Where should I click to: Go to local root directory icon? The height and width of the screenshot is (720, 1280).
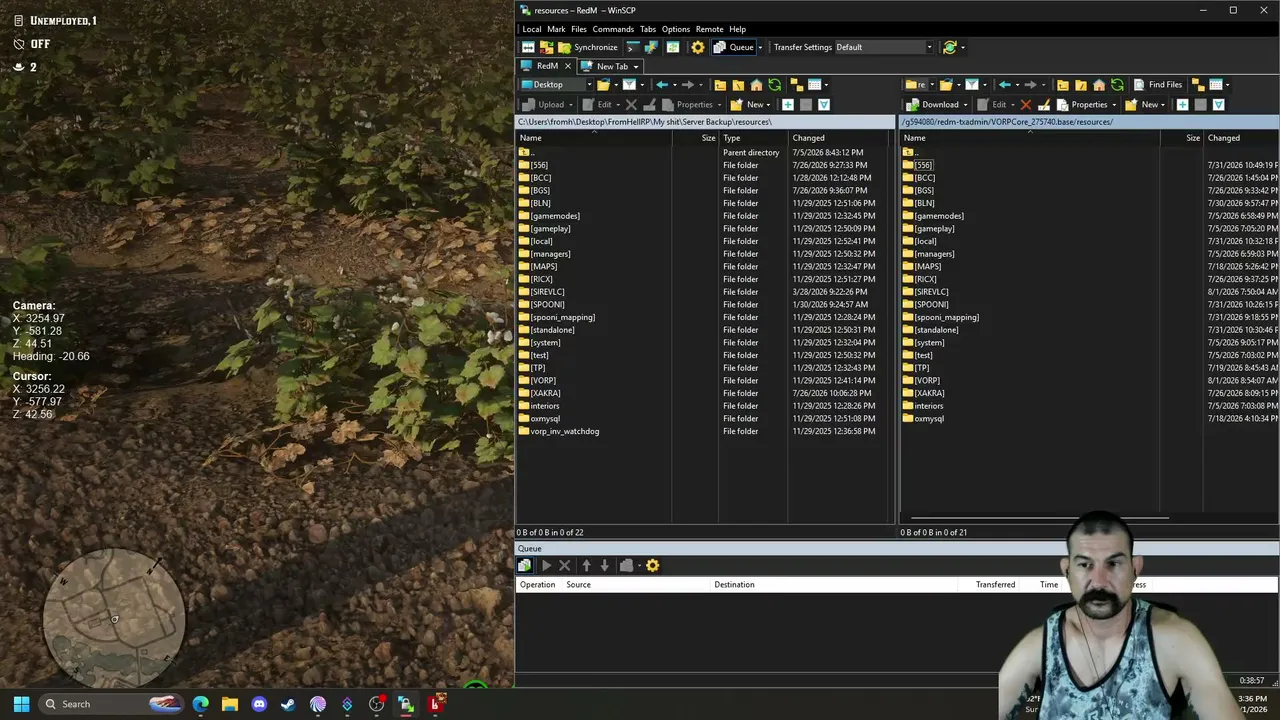(738, 85)
